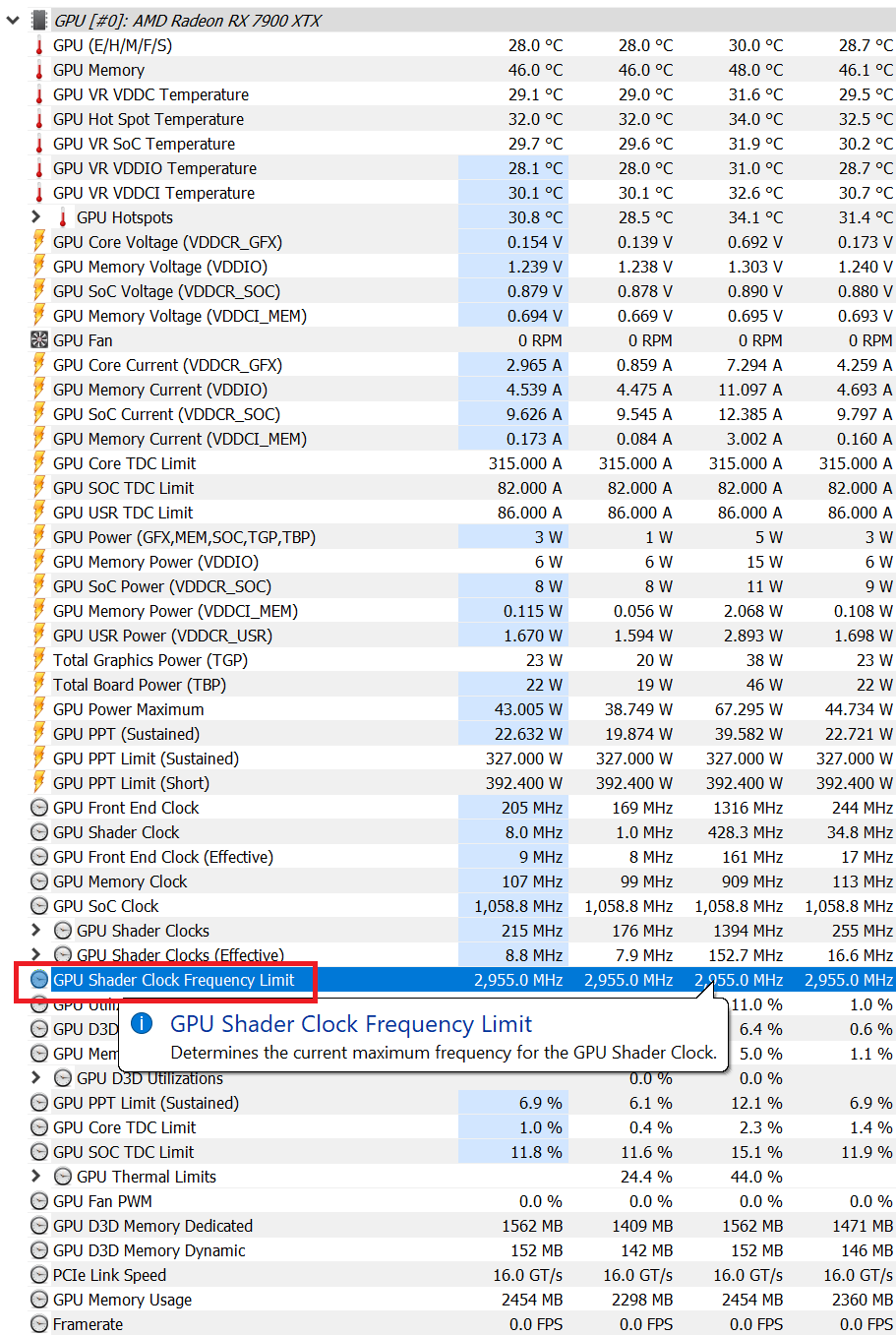Viewport: 896px width, 1335px height.
Task: Expand the GPU Shader Clocks row
Action: [x=36, y=930]
